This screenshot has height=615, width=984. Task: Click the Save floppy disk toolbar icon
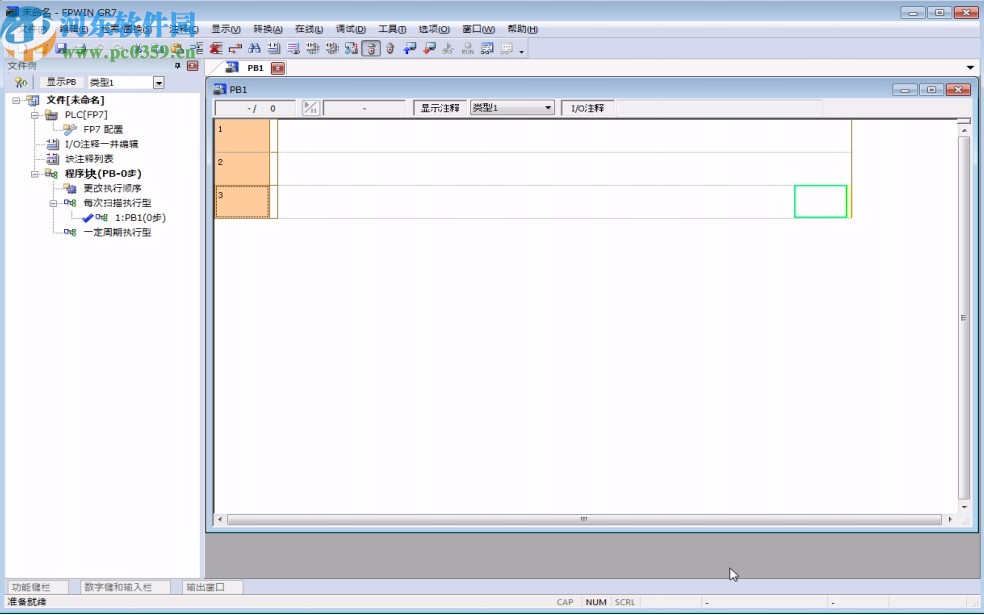[x=61, y=48]
